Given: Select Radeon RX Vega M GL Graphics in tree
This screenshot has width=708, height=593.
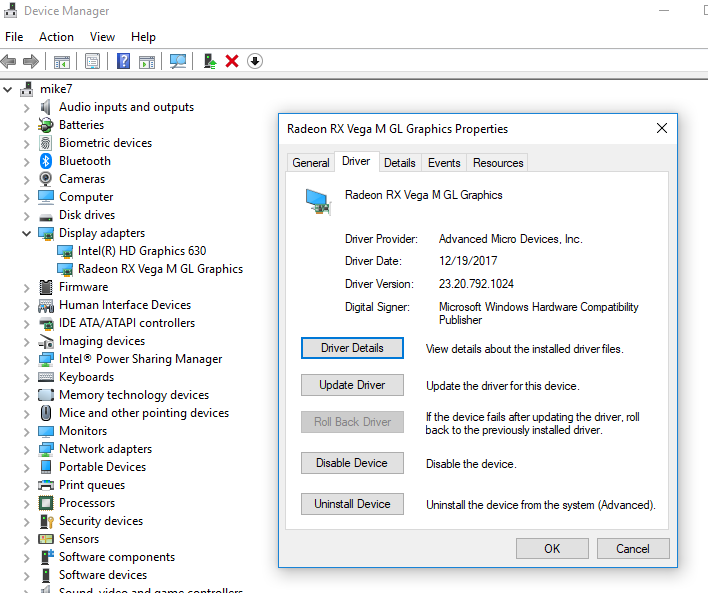Looking at the screenshot, I should [160, 269].
